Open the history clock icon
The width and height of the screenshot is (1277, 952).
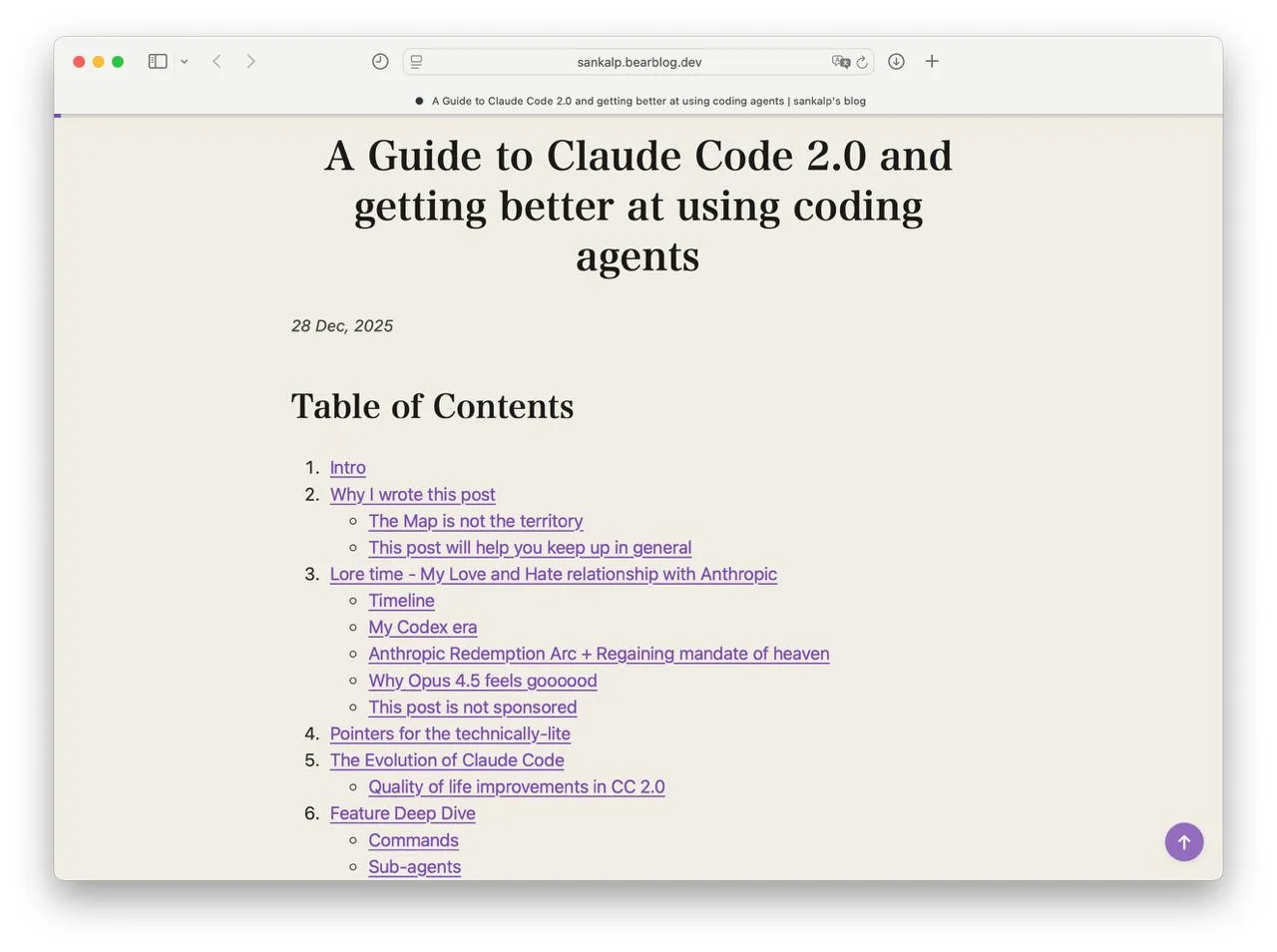(x=380, y=62)
